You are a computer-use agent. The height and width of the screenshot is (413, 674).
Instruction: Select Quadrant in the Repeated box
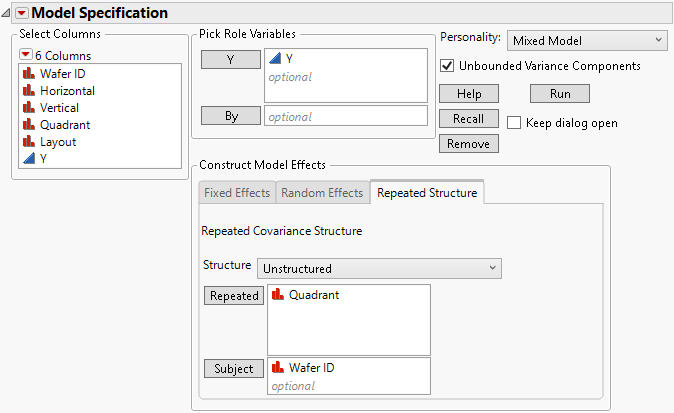315,296
